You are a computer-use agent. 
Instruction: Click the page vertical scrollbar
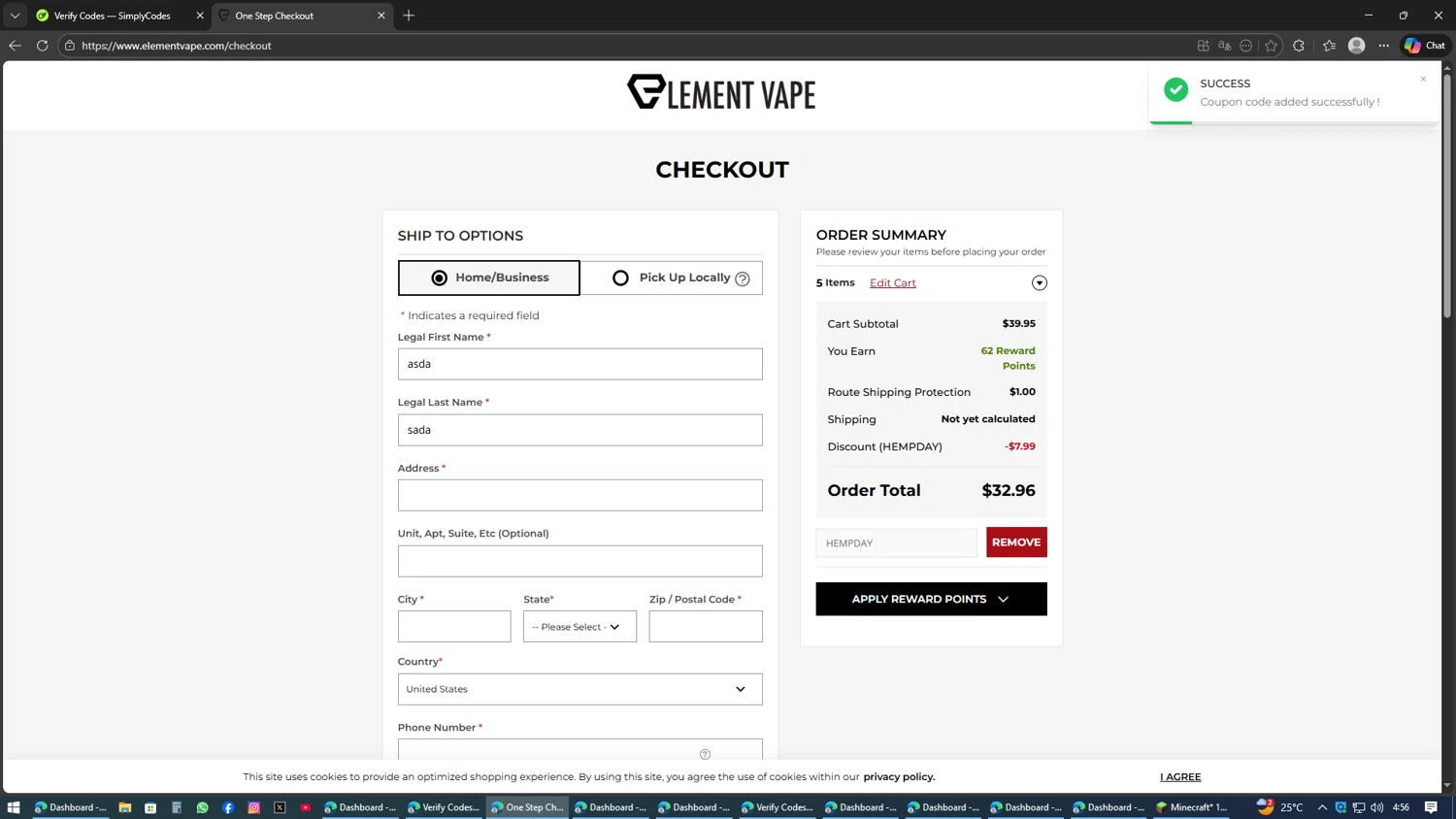tap(1447, 194)
